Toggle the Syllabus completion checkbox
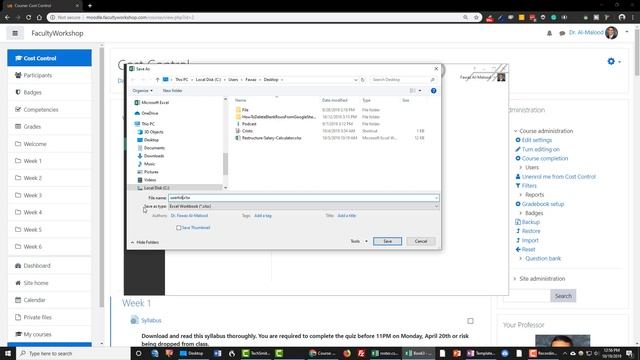This screenshot has height=360, width=640. (x=470, y=321)
